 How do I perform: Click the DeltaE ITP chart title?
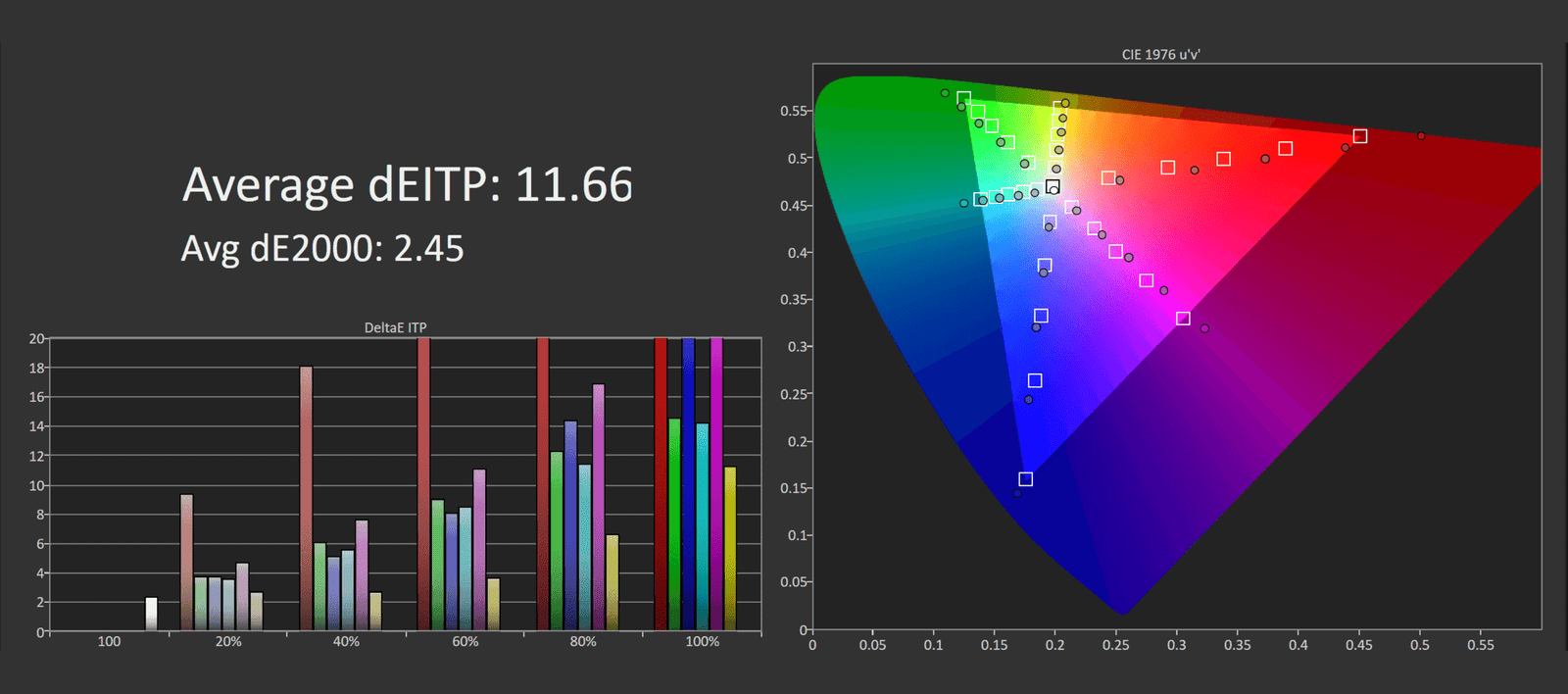click(395, 327)
